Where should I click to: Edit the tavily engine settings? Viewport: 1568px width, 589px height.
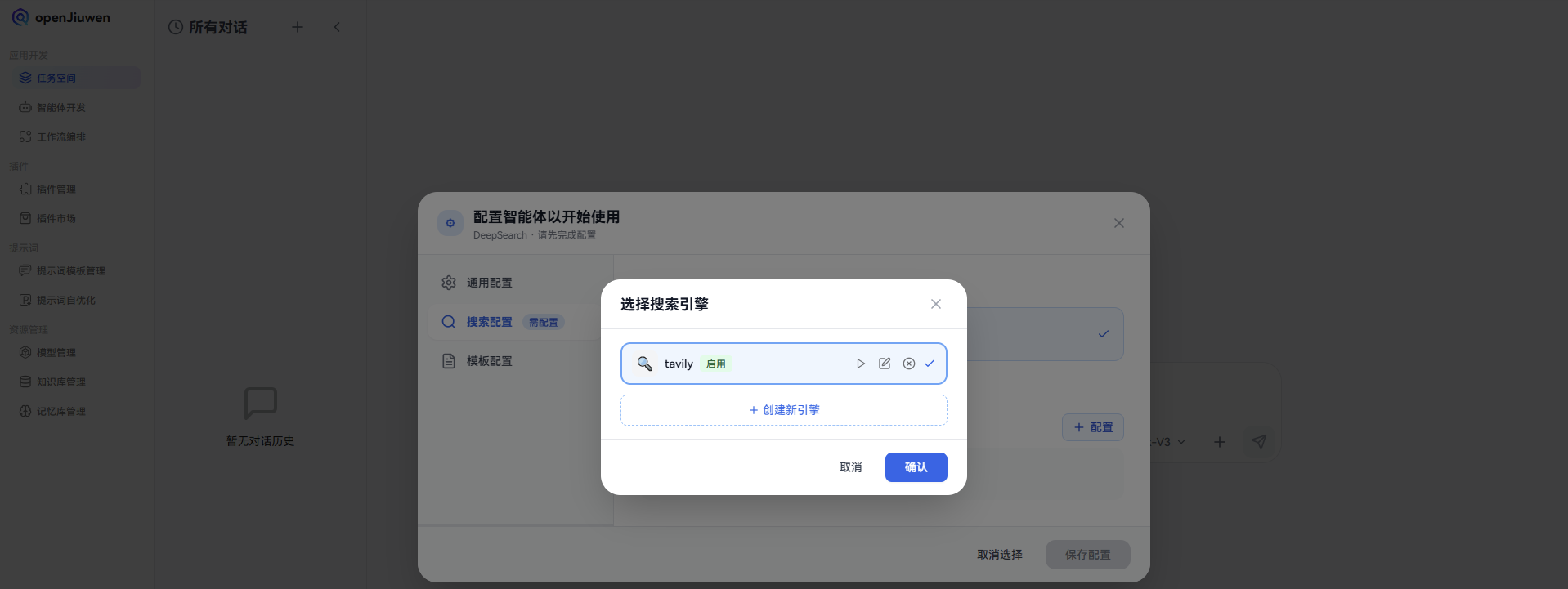click(x=885, y=363)
